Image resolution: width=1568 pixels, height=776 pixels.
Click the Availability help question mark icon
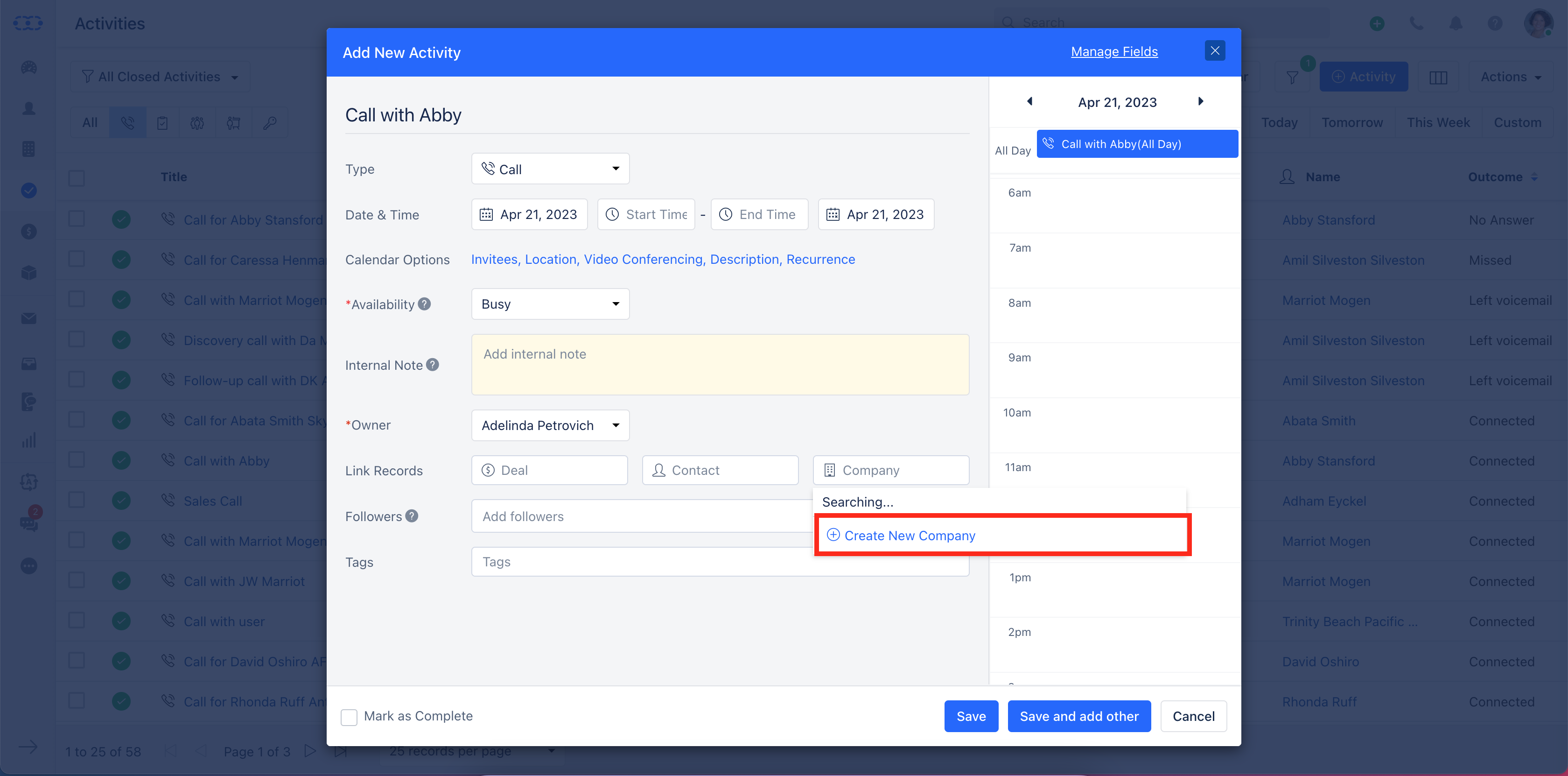(x=424, y=304)
